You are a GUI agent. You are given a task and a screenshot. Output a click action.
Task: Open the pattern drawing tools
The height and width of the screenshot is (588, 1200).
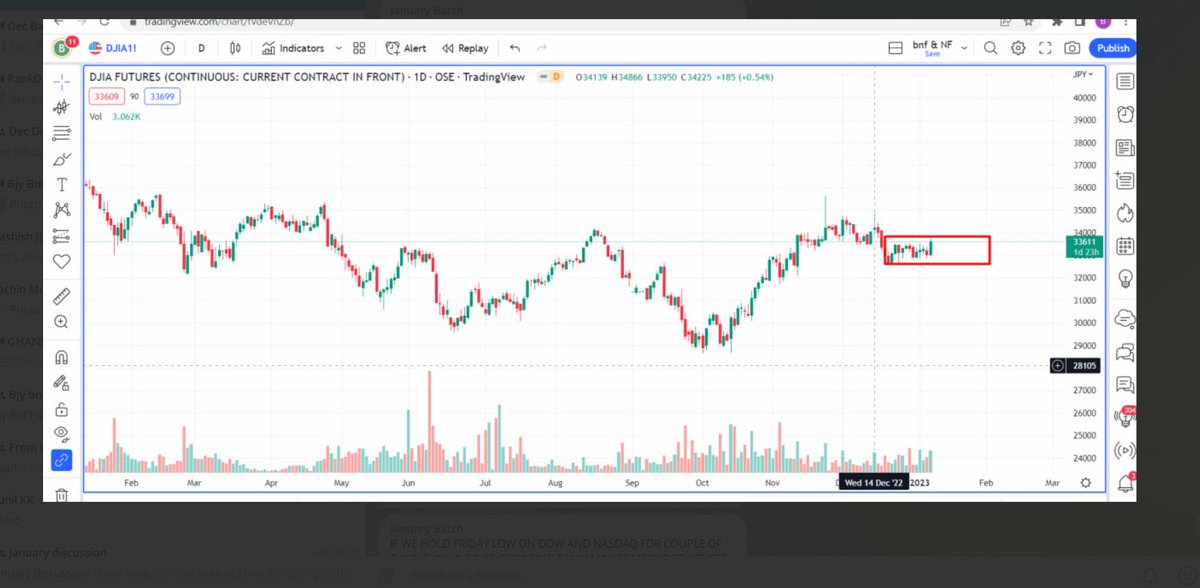tap(62, 210)
